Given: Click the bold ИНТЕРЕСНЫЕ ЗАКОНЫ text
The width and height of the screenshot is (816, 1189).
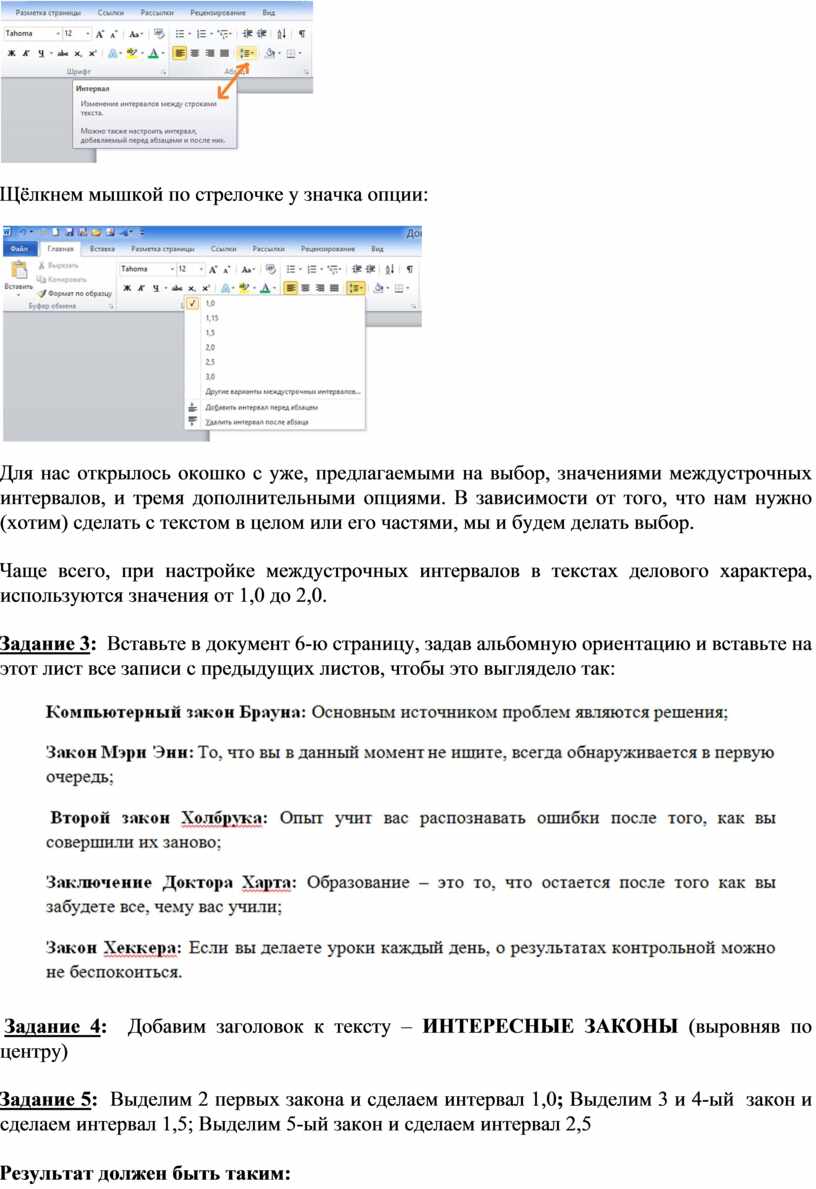Looking at the screenshot, I should pos(550,1027).
